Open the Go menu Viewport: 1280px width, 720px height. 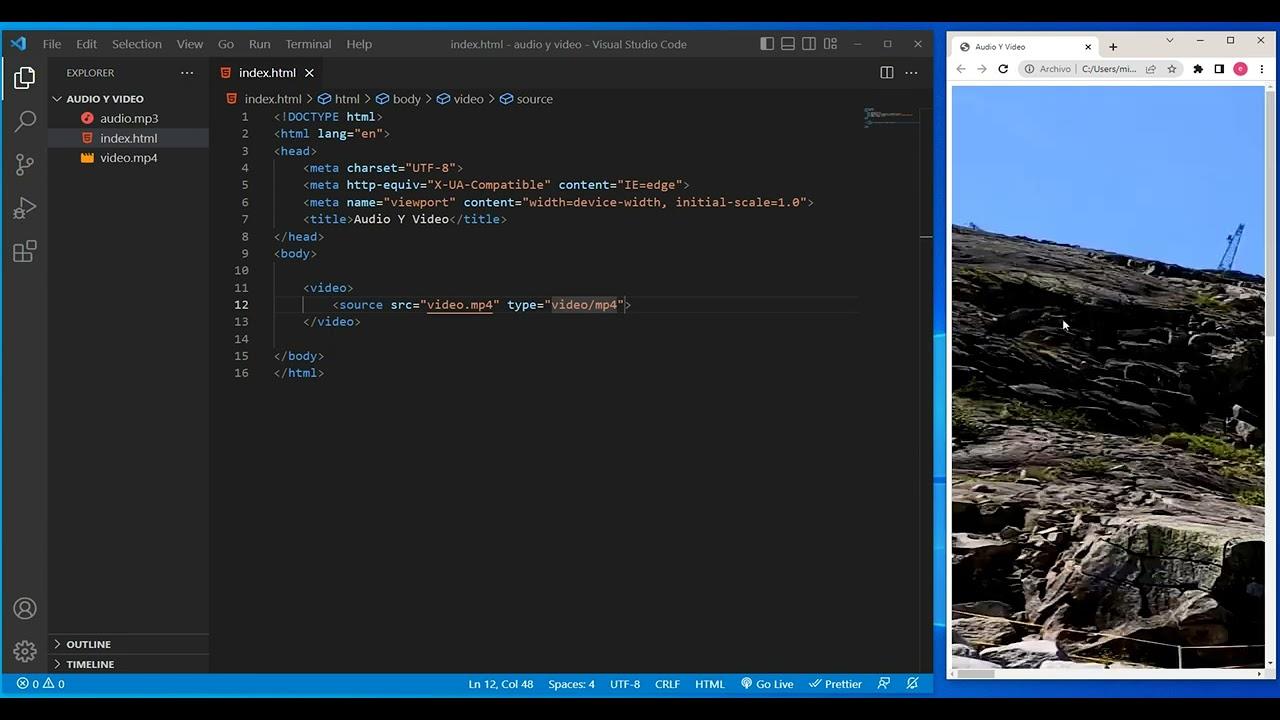pos(226,44)
